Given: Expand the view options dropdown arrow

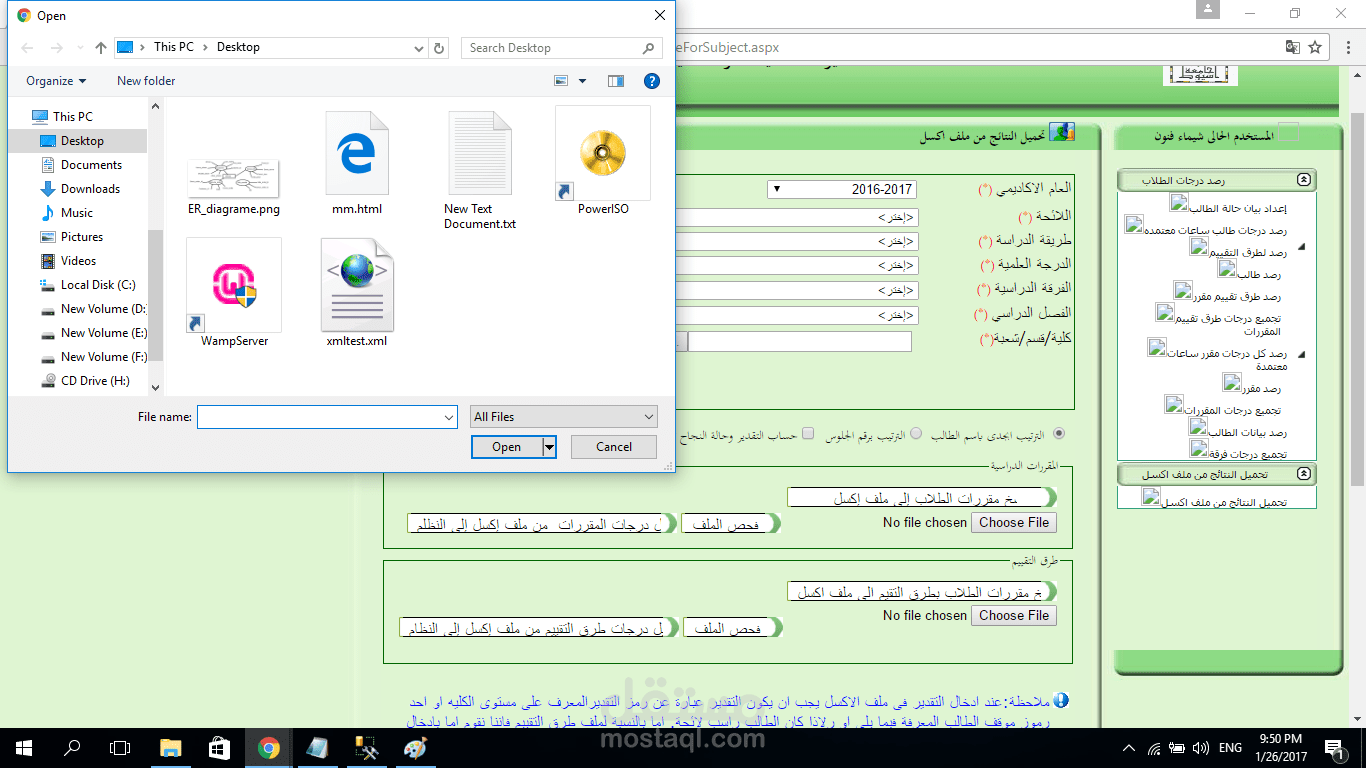Looking at the screenshot, I should [x=582, y=81].
